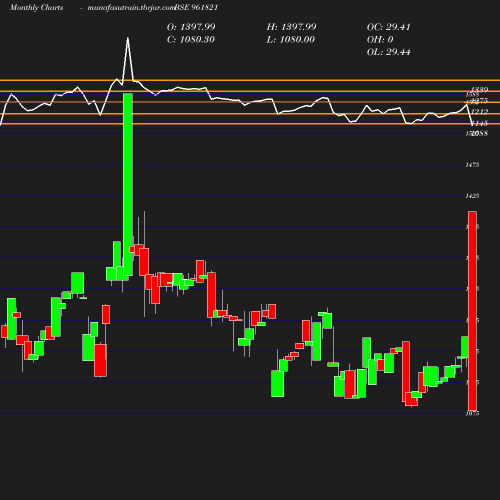Screen dimensions: 500x500
Task: Click the tallest green candlestick
Action: tap(128, 184)
